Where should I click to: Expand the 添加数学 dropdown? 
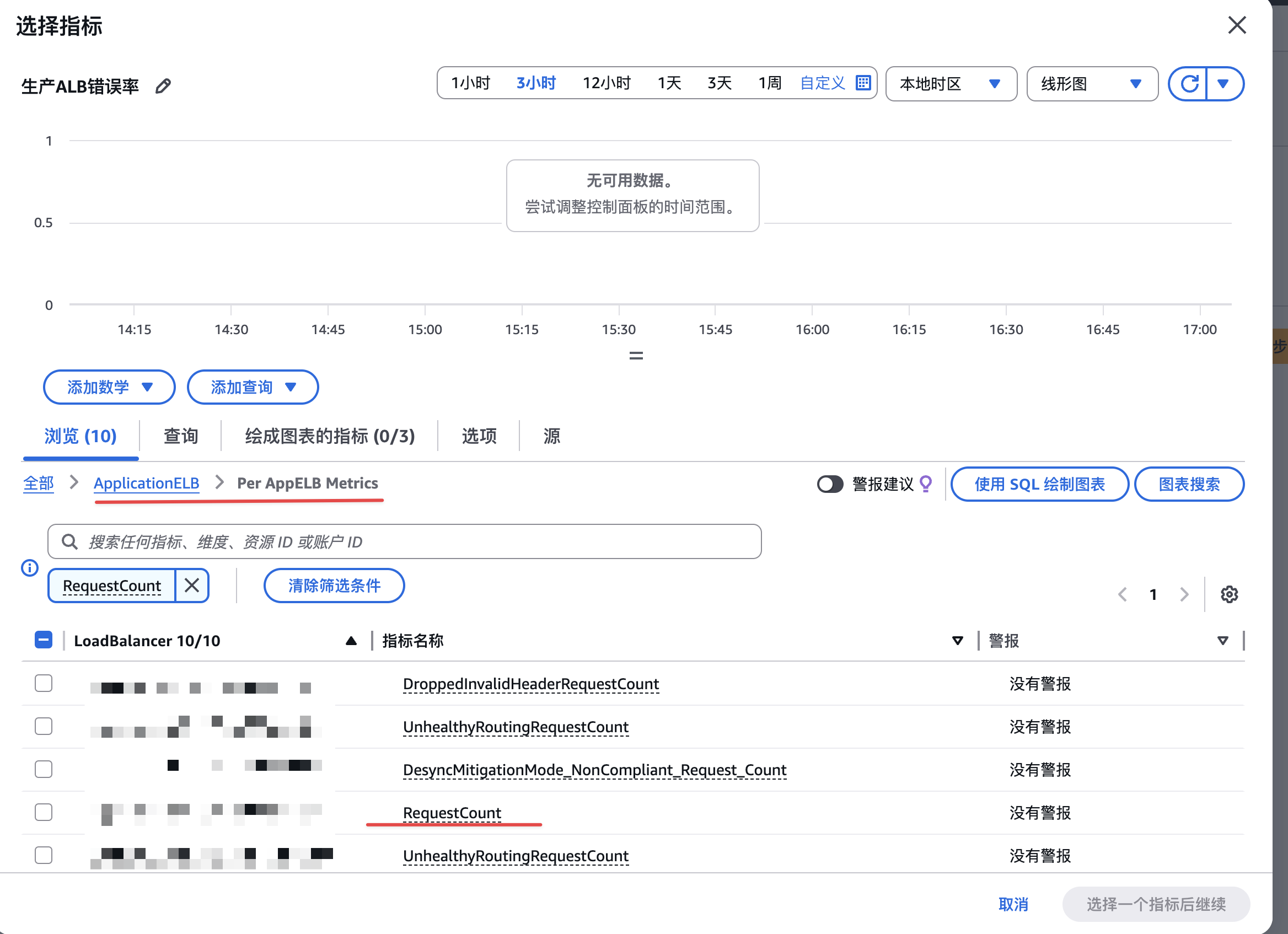pyautogui.click(x=109, y=387)
